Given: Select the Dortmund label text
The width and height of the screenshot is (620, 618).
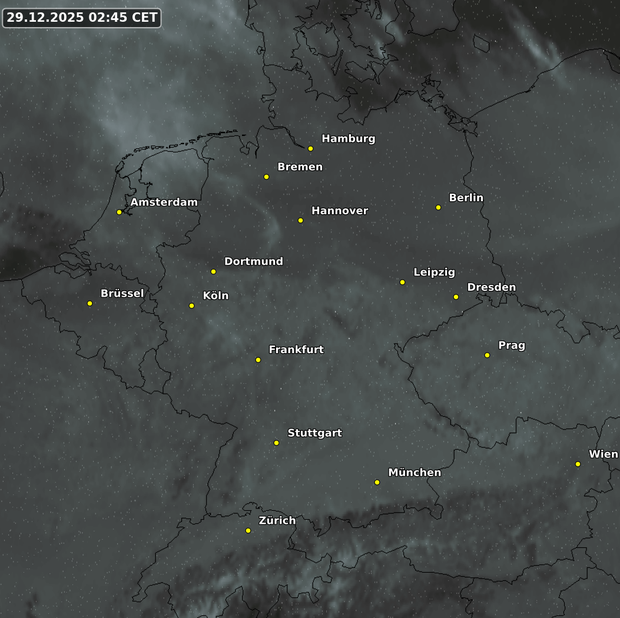Looking at the screenshot, I should click(x=253, y=262).
